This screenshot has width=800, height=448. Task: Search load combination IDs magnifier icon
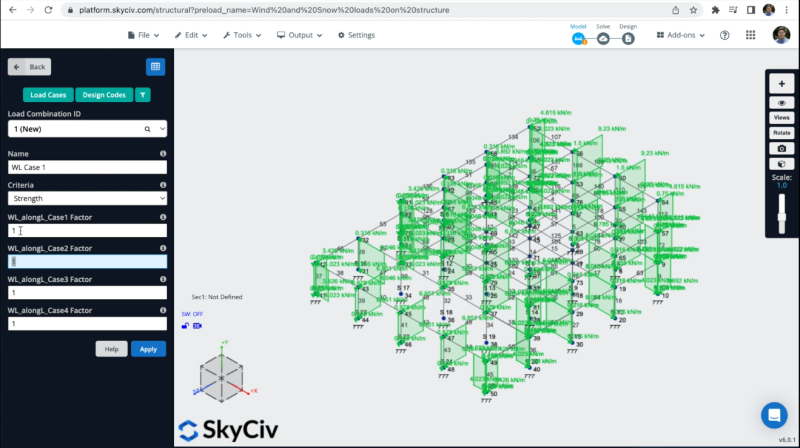[x=147, y=129]
